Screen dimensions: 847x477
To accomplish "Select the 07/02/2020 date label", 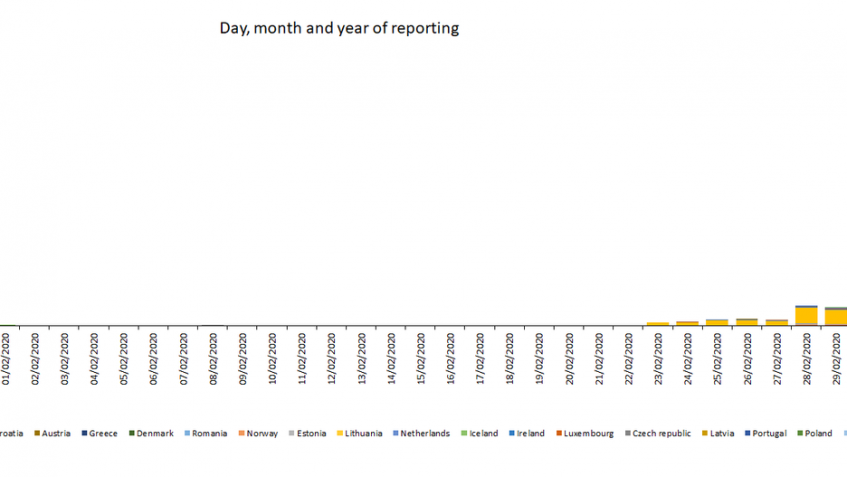I will point(184,359).
